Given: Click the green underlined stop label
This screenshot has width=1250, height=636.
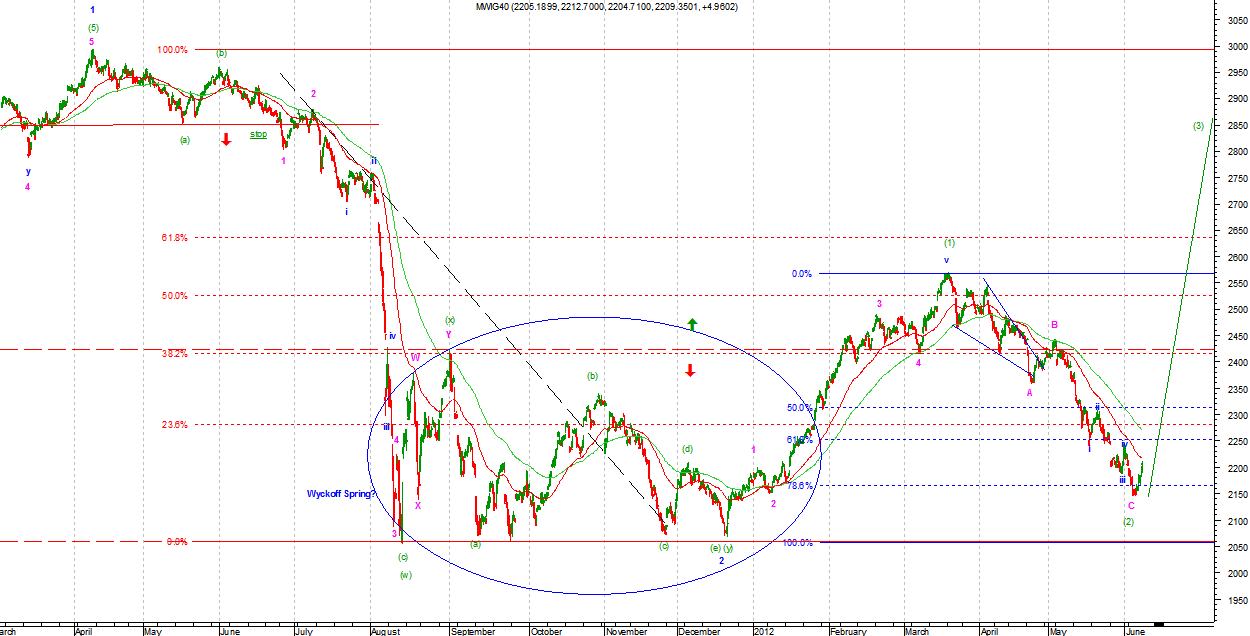Looking at the screenshot, I should click(x=258, y=134).
